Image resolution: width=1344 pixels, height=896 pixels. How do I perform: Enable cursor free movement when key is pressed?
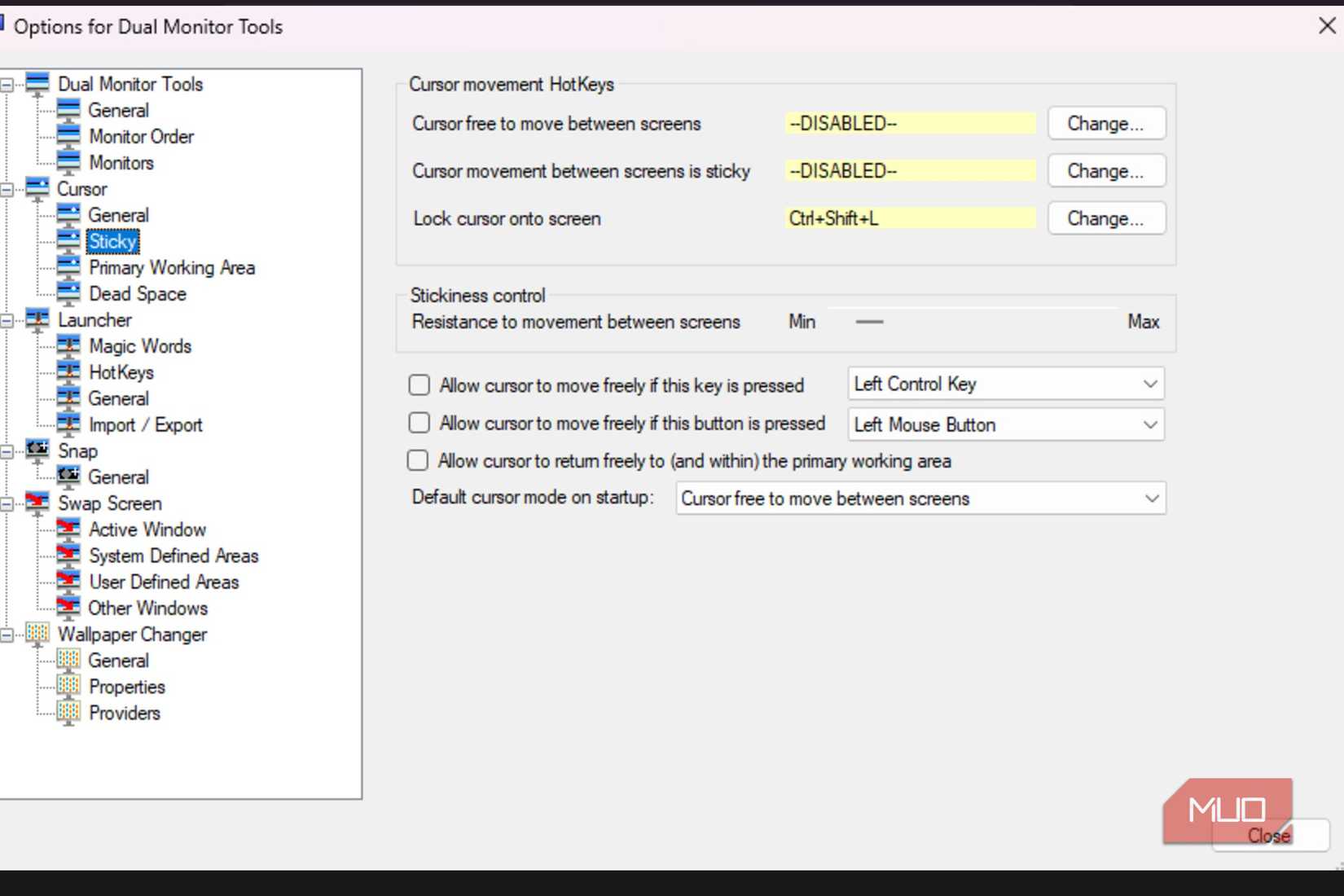pos(419,384)
